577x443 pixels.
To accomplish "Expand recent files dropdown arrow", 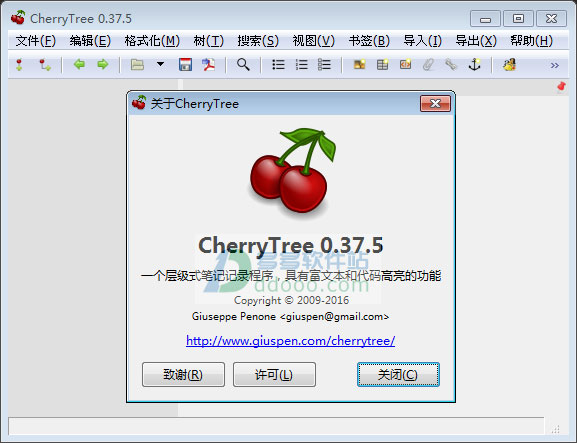I will pos(160,64).
